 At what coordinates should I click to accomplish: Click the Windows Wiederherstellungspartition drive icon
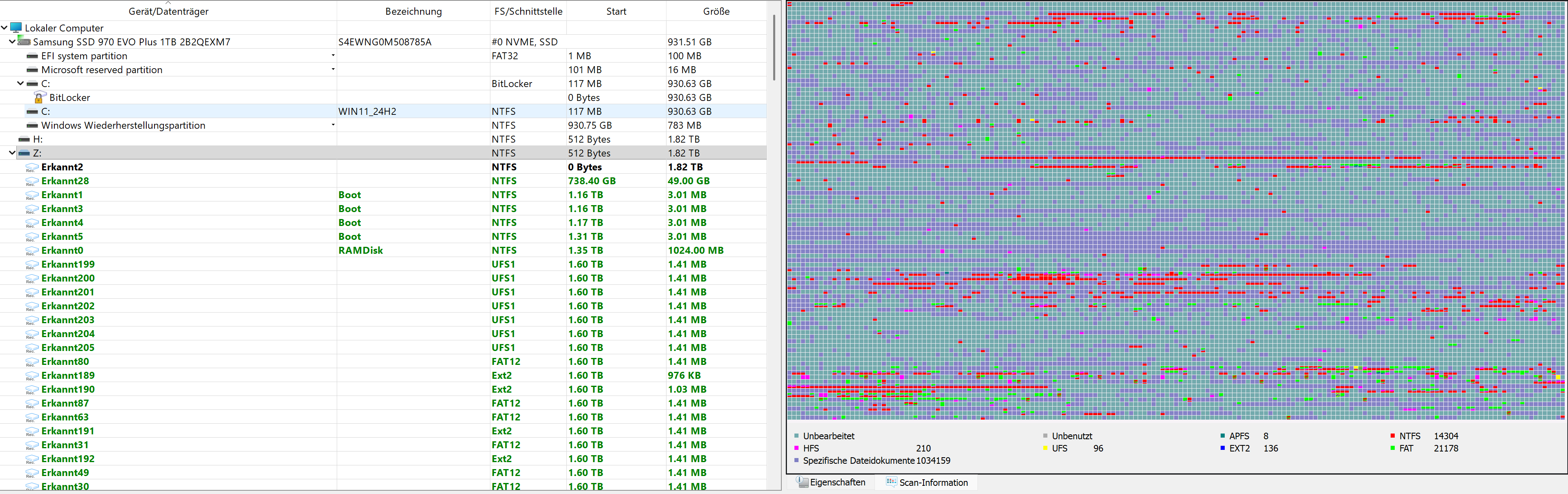[x=32, y=125]
